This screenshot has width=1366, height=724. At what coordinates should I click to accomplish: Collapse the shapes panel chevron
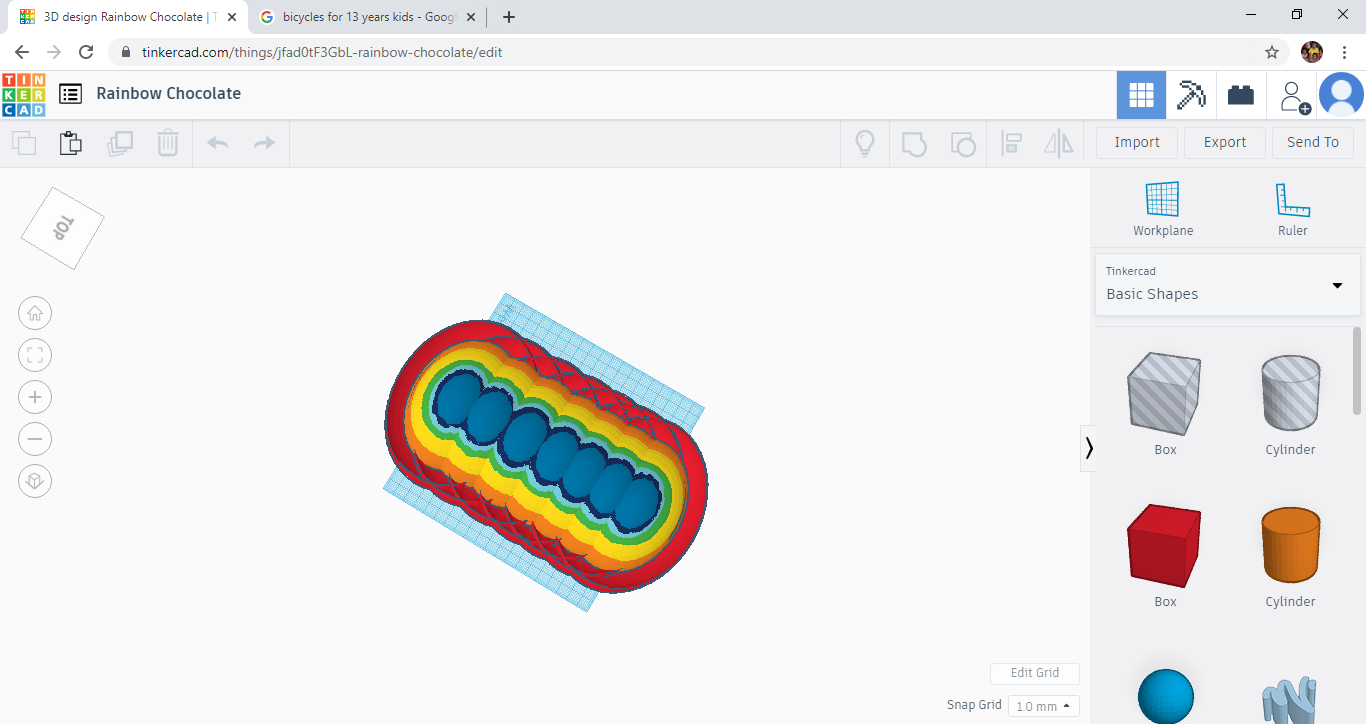pyautogui.click(x=1089, y=448)
